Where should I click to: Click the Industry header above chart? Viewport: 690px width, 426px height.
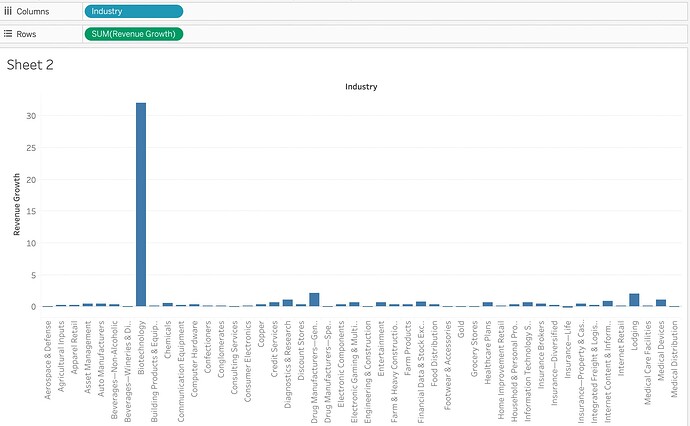361,87
